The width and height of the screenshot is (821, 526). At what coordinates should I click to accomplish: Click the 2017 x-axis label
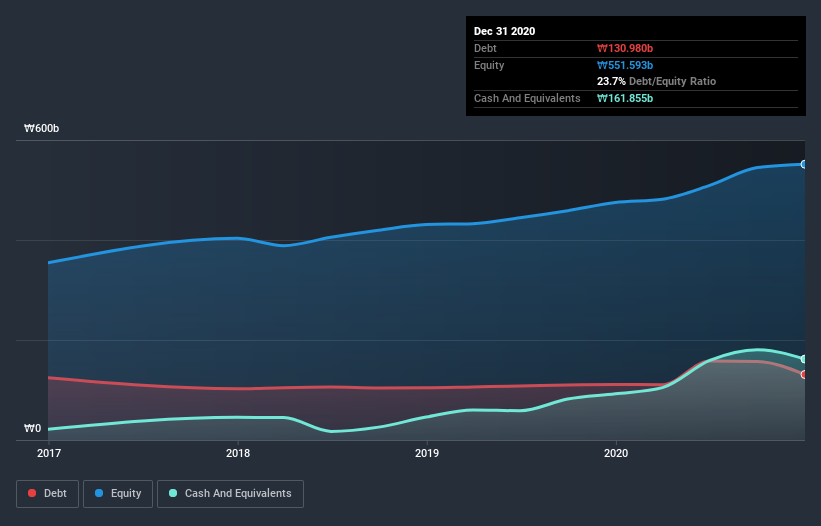[49, 453]
